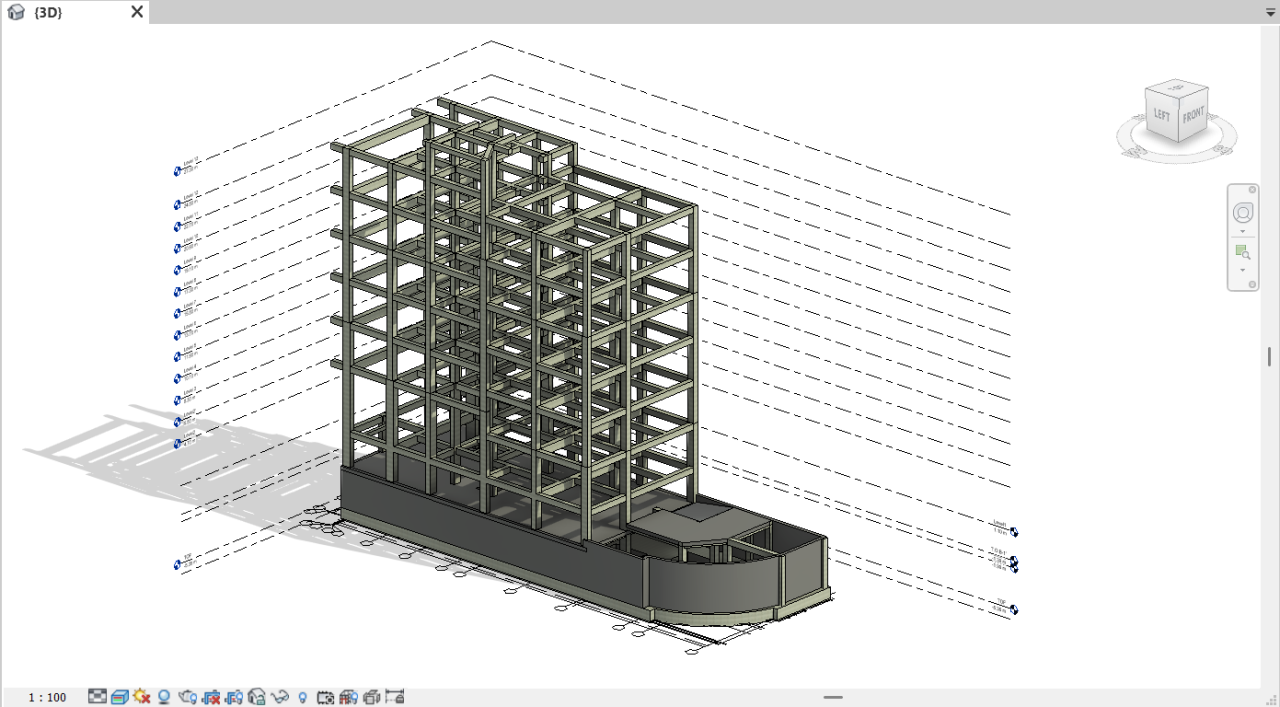
Task: Toggle the Crop View icon
Action: (x=211, y=697)
